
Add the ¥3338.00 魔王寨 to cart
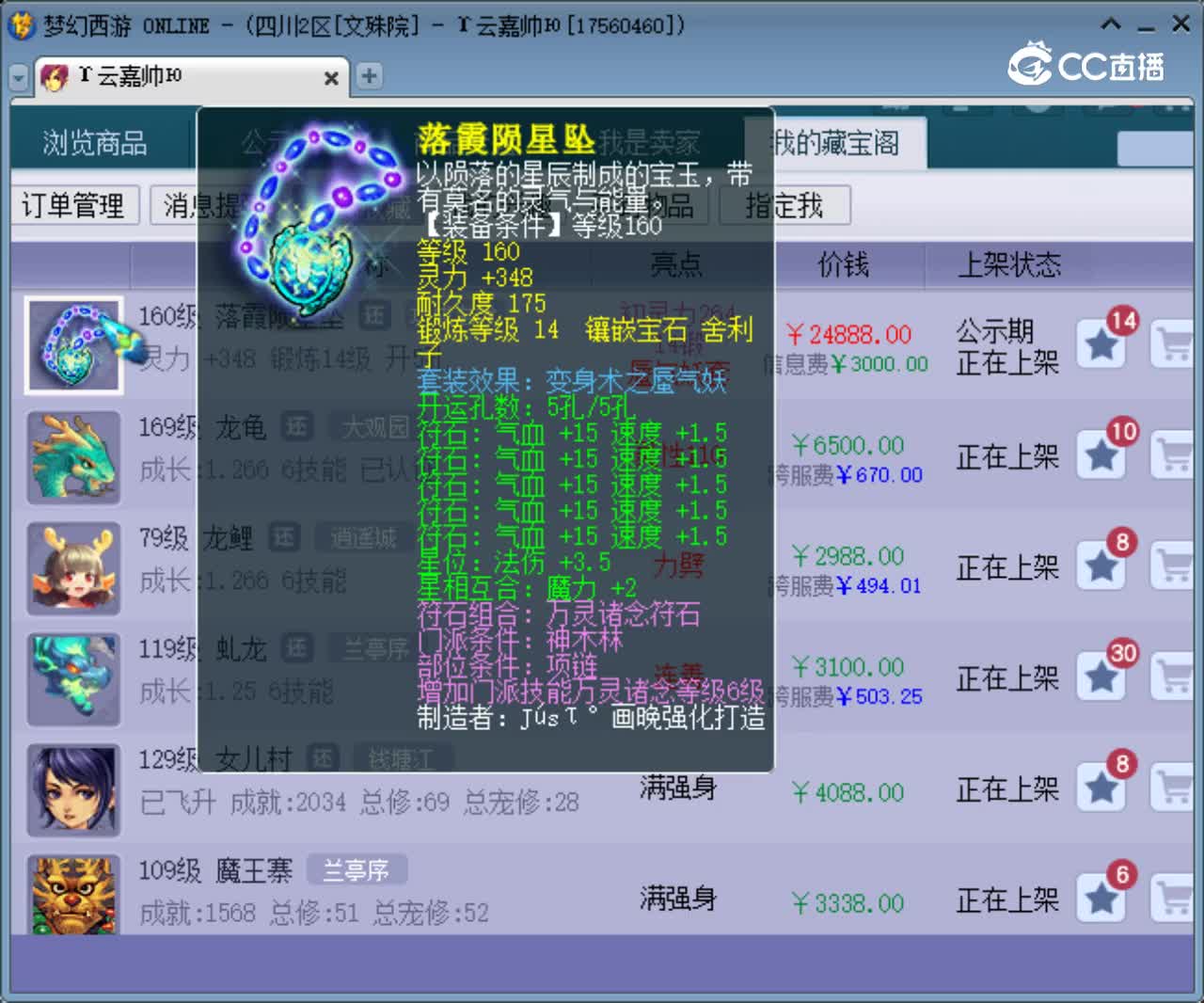[1173, 900]
